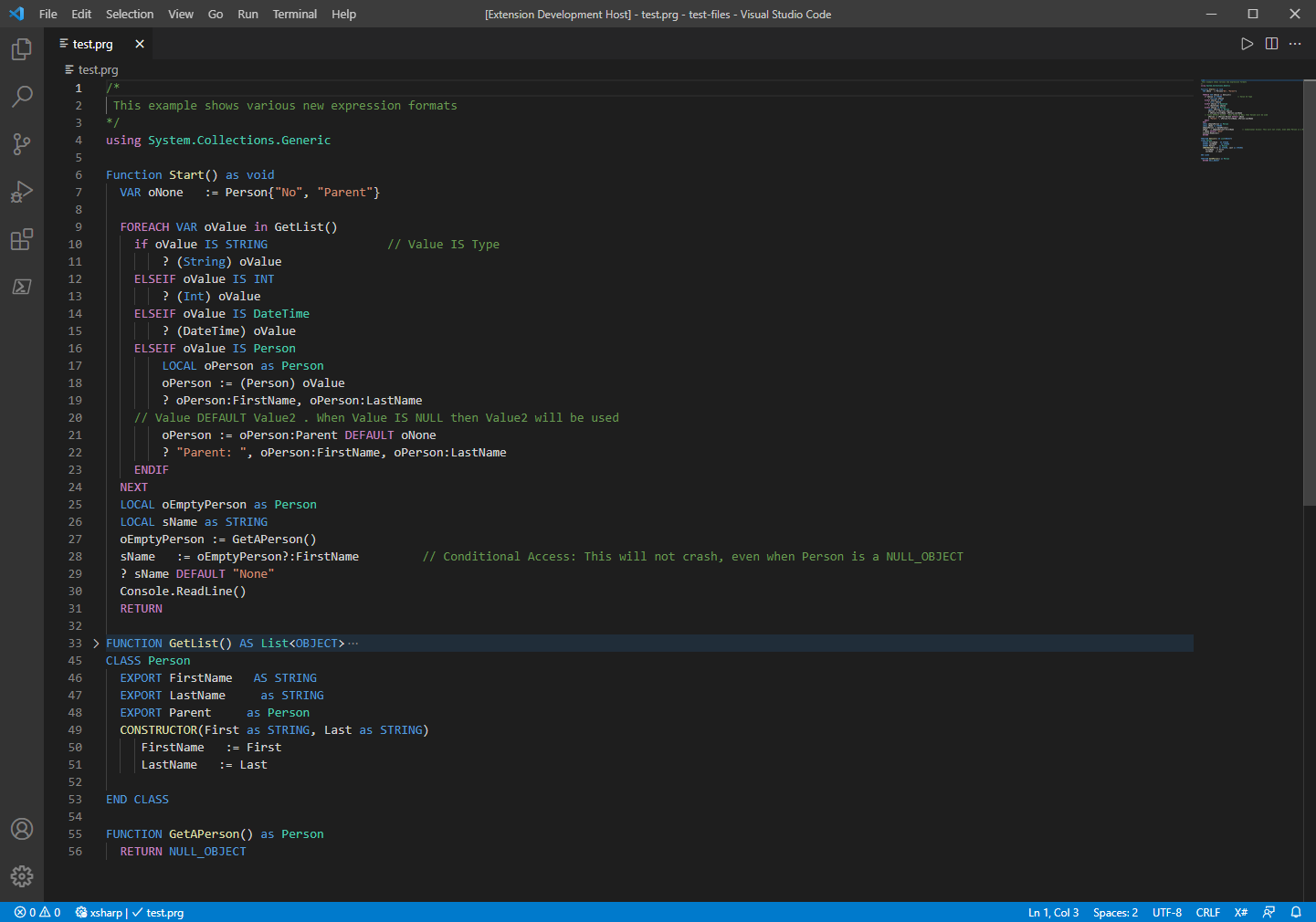The height and width of the screenshot is (922, 1316).
Task: Close the test.prg tab
Action: click(x=140, y=44)
